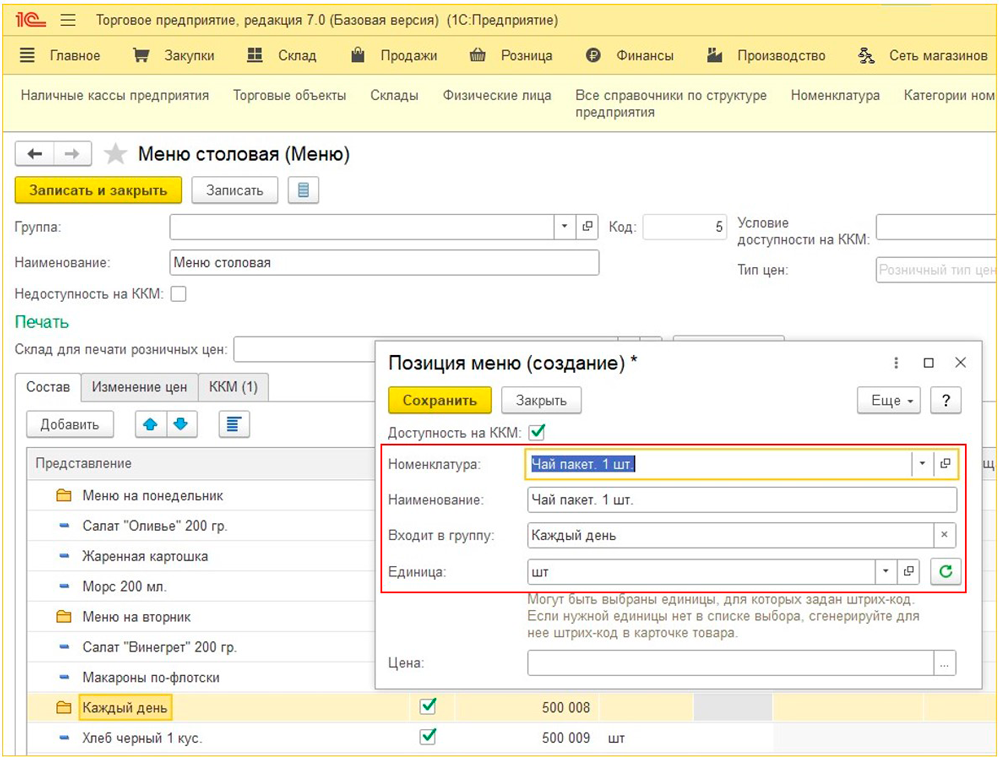
Task: Open the hamburger main menu icon
Action: 68,20
